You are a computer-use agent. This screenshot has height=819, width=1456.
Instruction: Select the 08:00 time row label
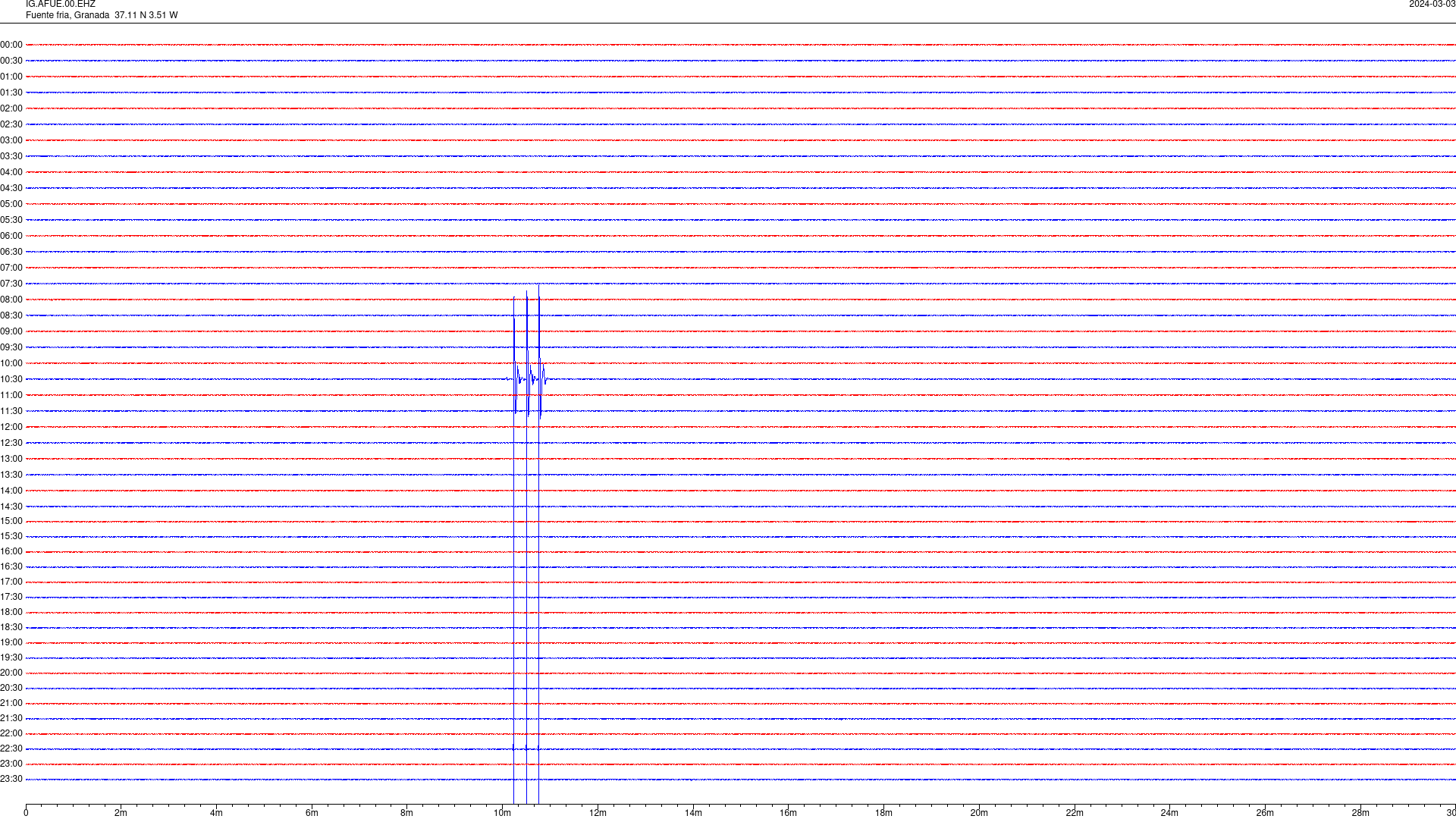pyautogui.click(x=11, y=300)
